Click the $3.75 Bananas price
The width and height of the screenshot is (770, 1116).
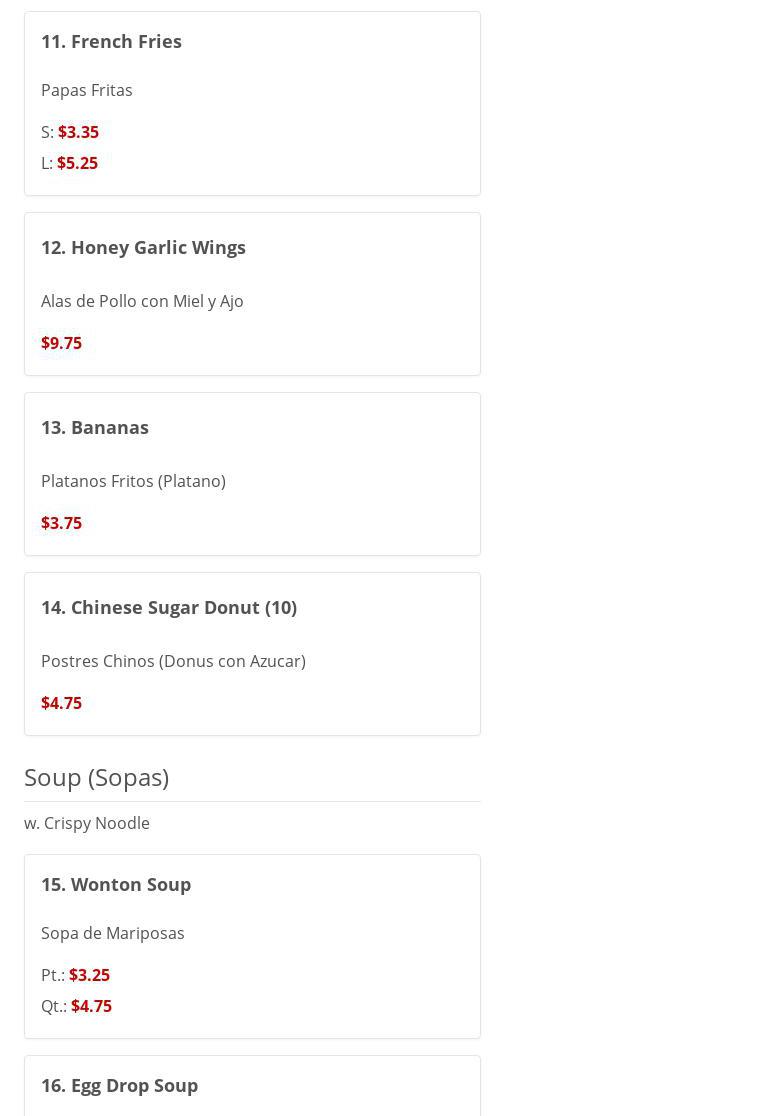click(61, 523)
